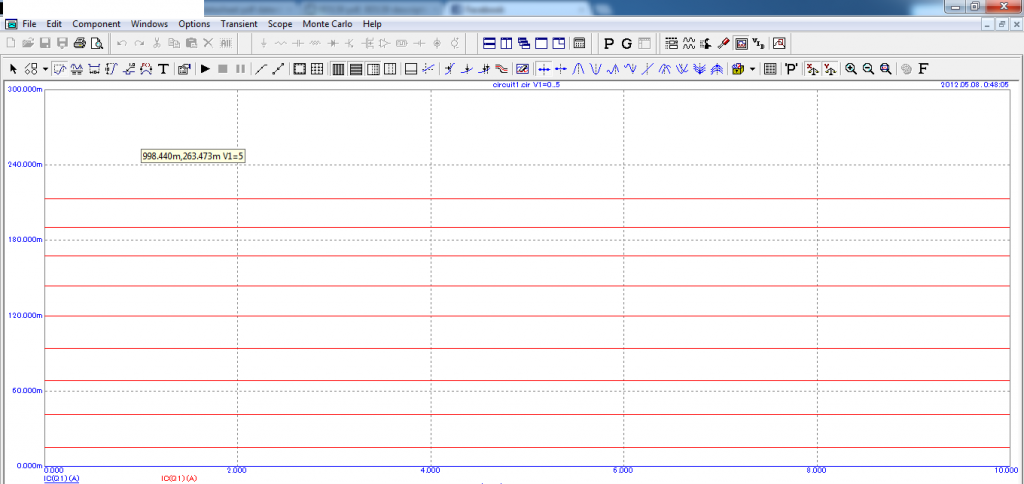Viewport: 1024px width, 484px height.
Task: Open the Scope menu
Action: click(280, 24)
